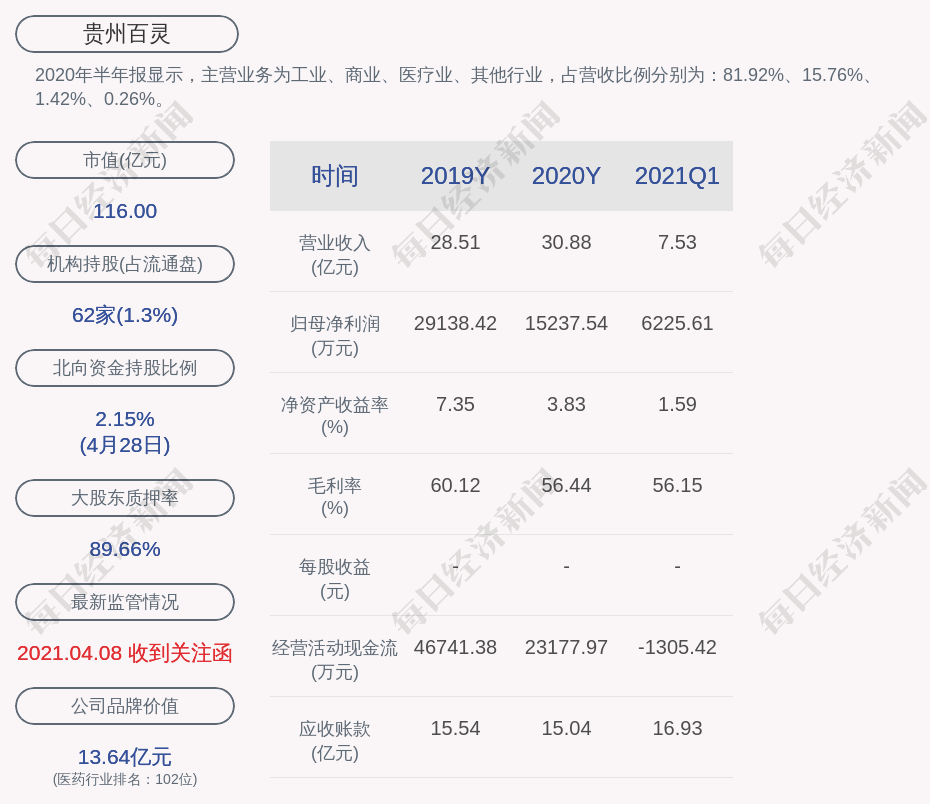Click the 大股东质押率 label pill
This screenshot has height=804, width=930.
[125, 498]
